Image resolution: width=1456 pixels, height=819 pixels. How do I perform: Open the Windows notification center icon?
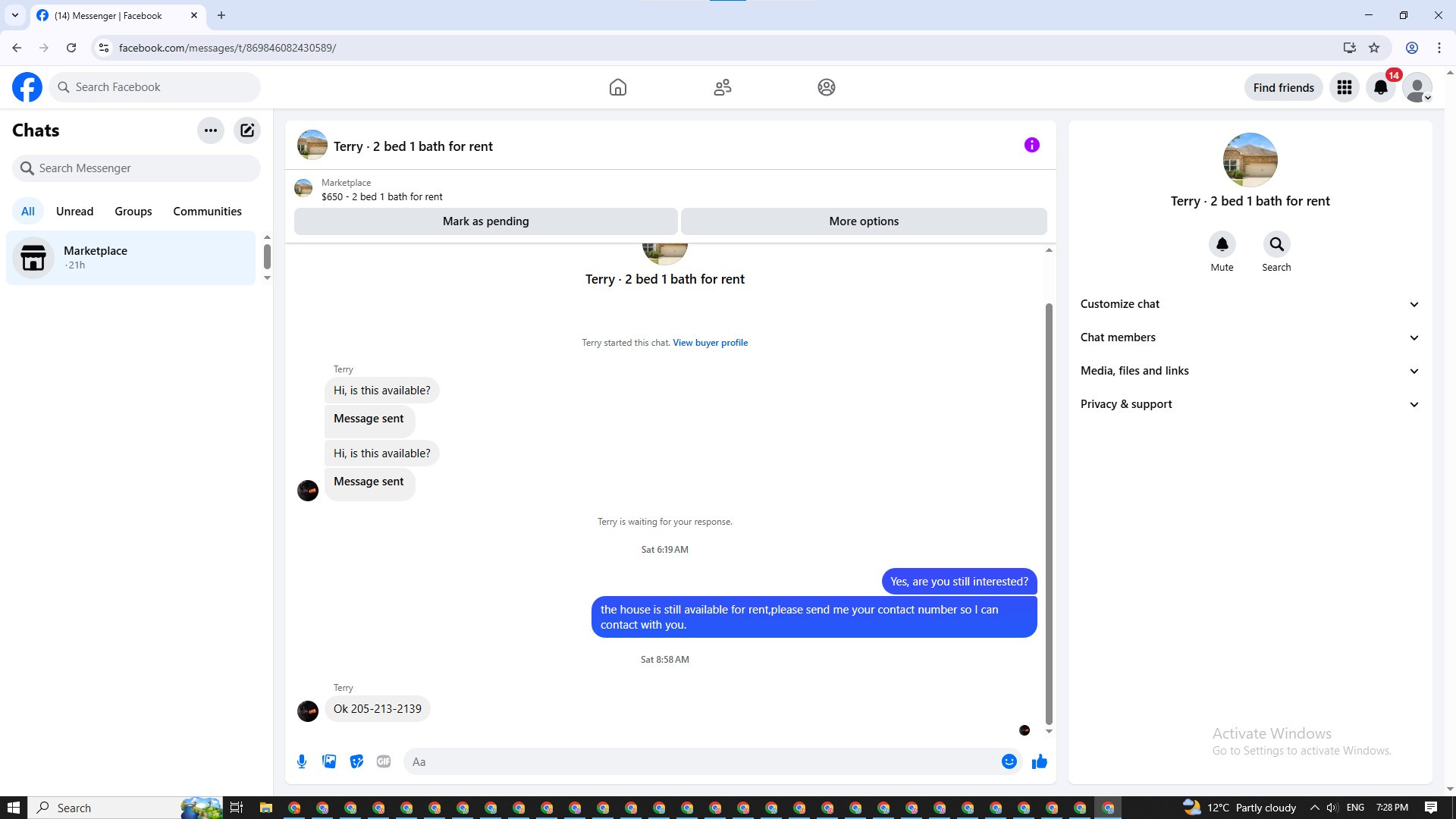point(1431,808)
